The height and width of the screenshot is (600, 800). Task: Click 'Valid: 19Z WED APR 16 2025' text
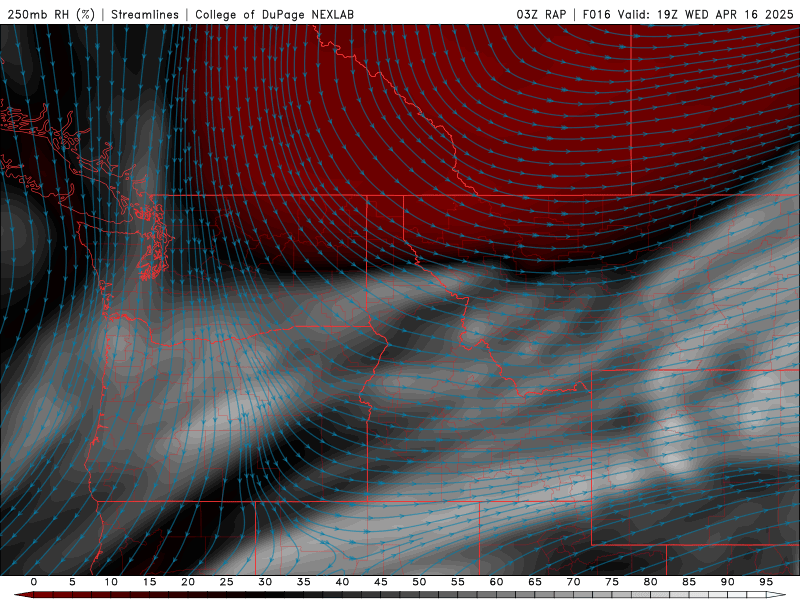click(706, 14)
